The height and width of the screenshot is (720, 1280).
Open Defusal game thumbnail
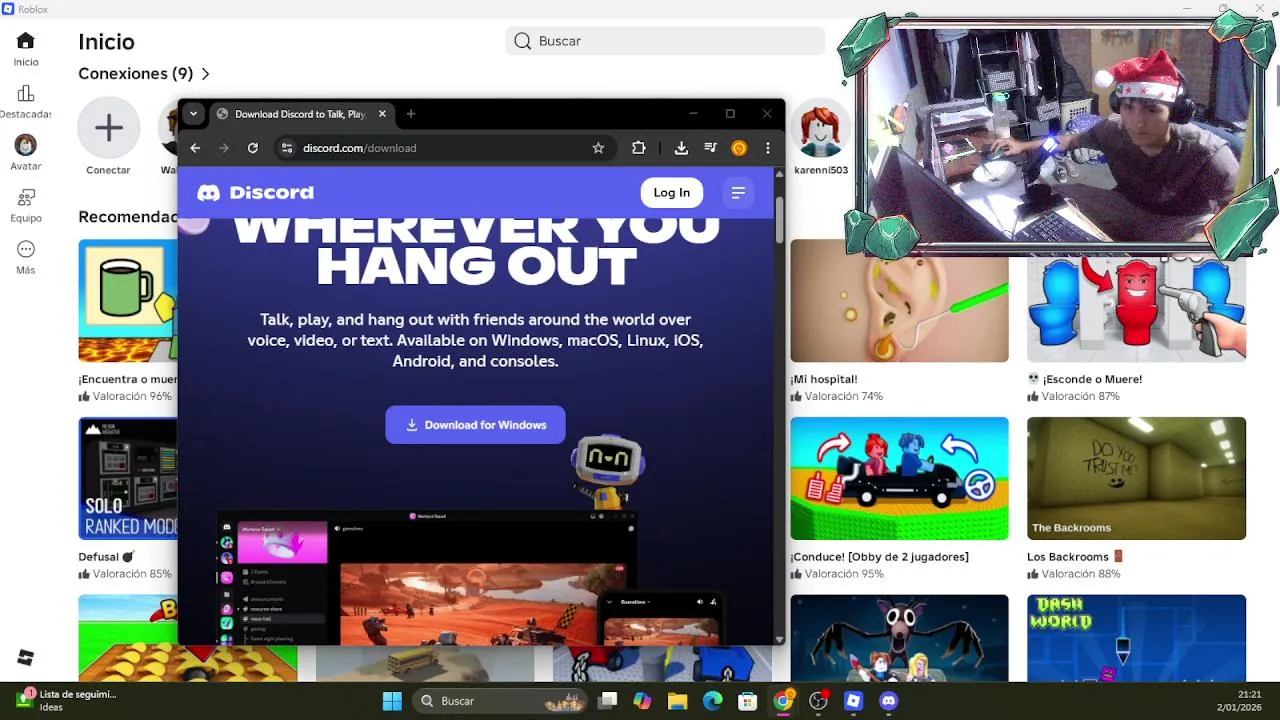tap(128, 478)
